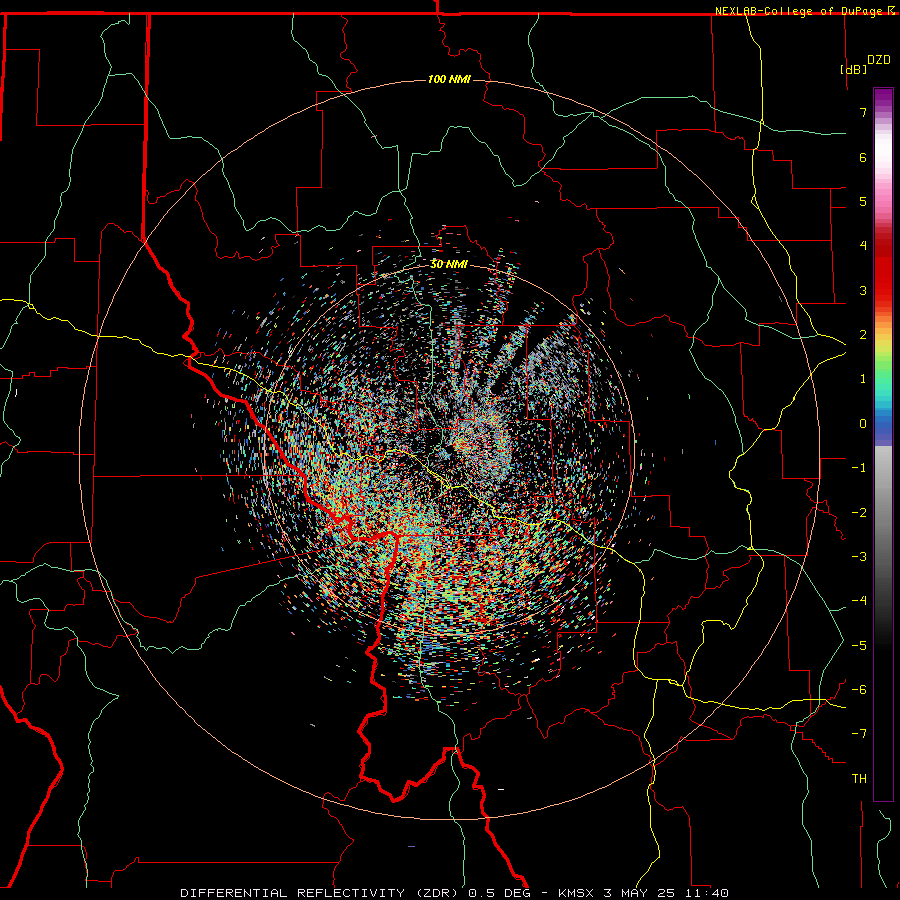Click the 0 dB value on color scale
The height and width of the screenshot is (900, 900).
tap(863, 424)
